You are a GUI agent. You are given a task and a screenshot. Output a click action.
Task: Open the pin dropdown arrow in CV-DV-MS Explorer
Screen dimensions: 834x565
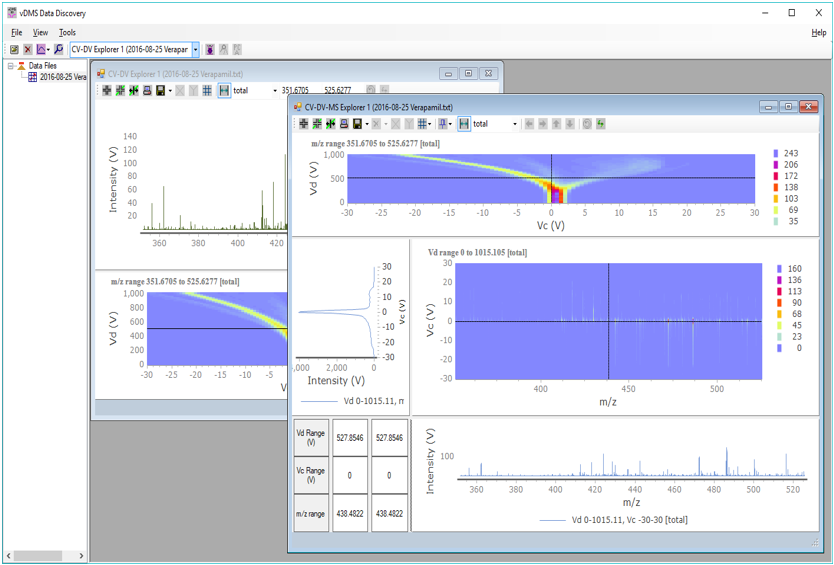pos(450,124)
